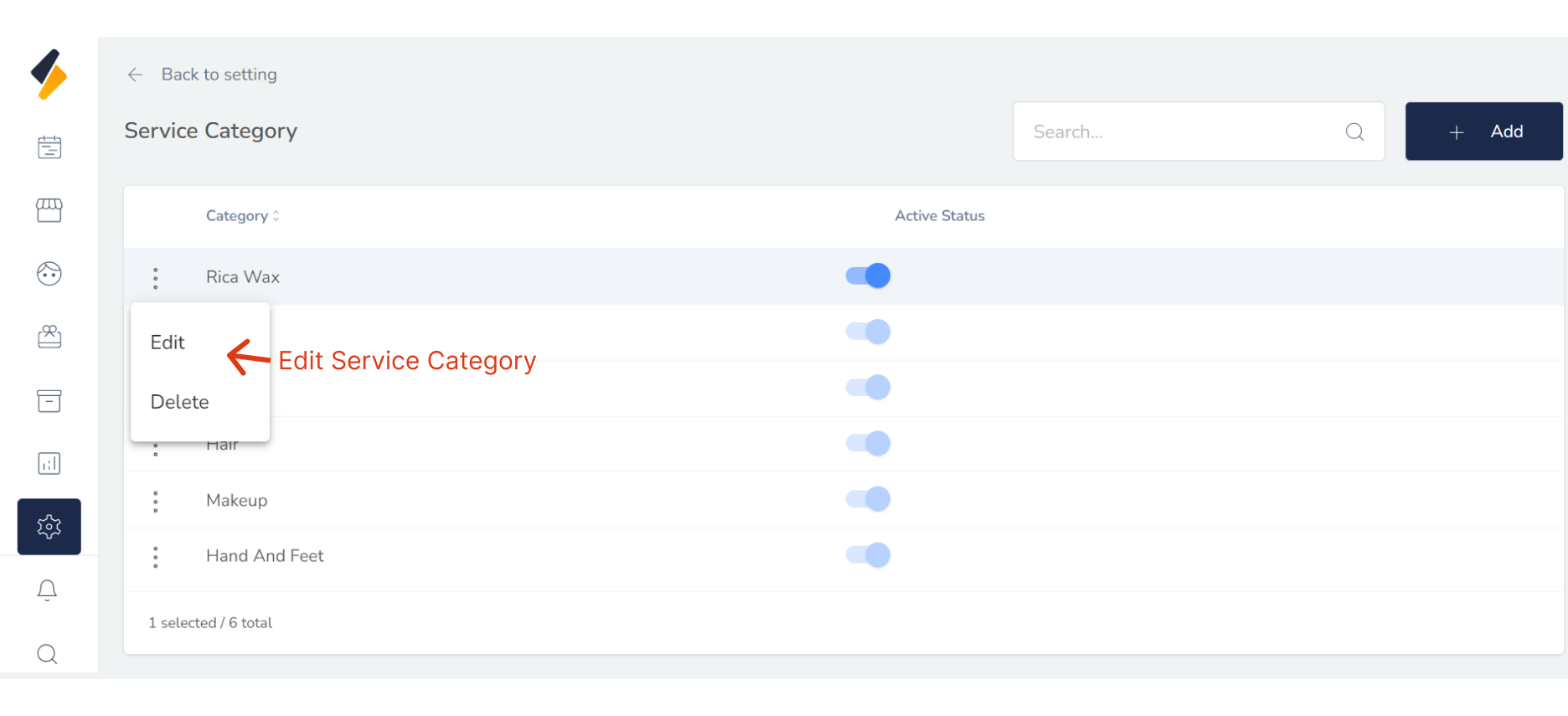Screen dimensions: 1568x716
Task: Open the reports chart icon in sidebar
Action: [49, 463]
